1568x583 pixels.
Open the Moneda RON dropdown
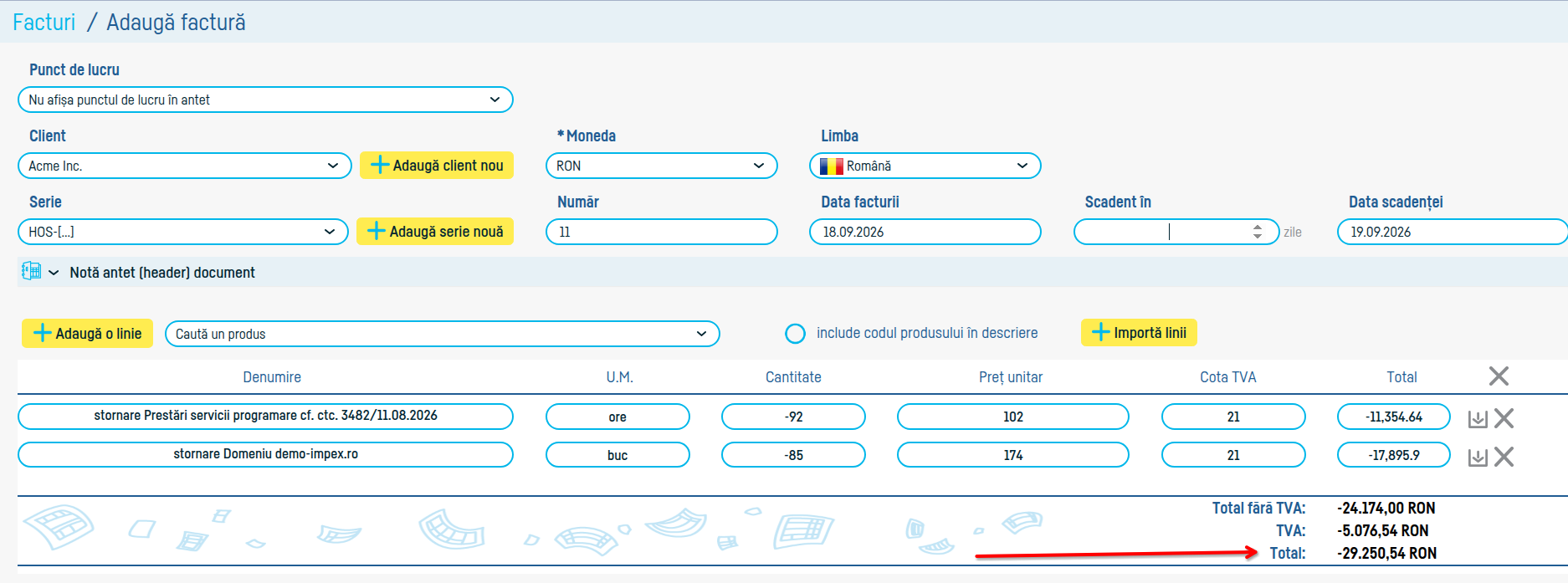(661, 166)
